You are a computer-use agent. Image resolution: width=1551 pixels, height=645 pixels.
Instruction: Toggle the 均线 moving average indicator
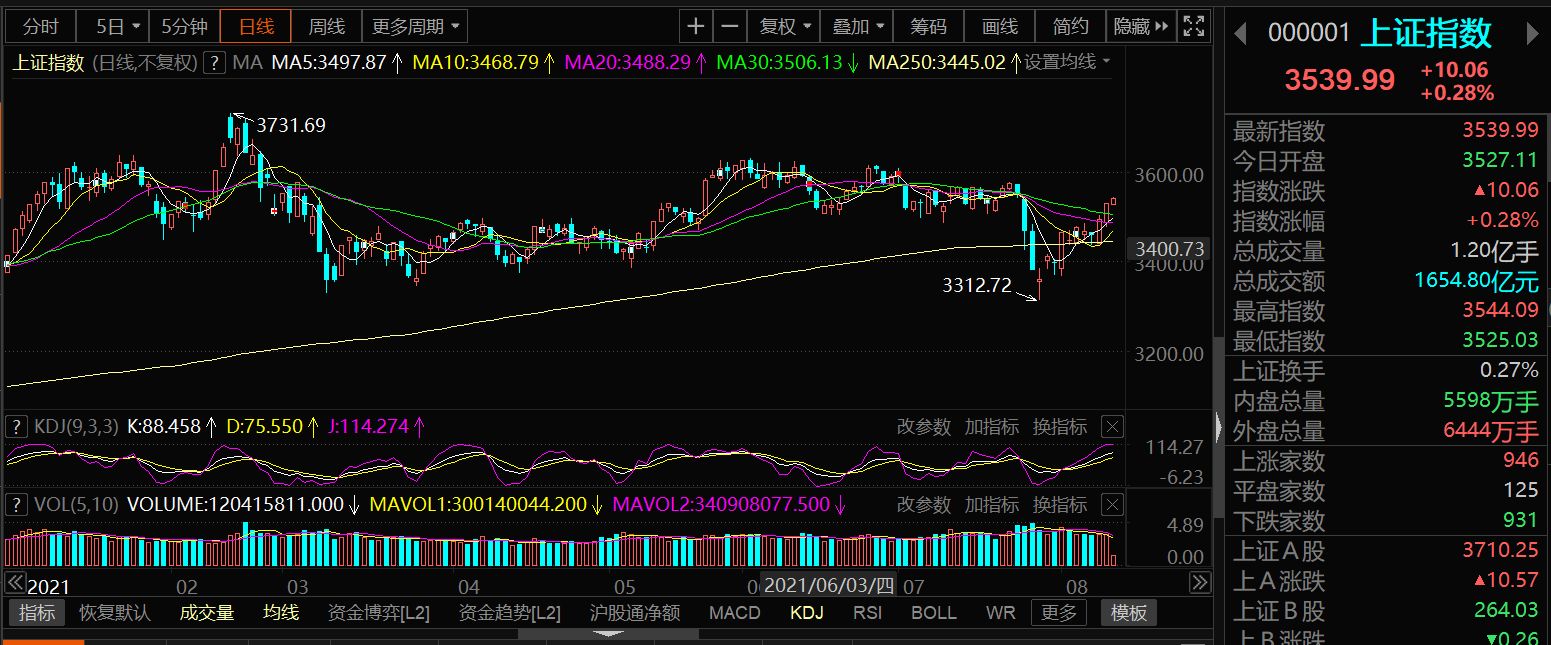pos(281,613)
